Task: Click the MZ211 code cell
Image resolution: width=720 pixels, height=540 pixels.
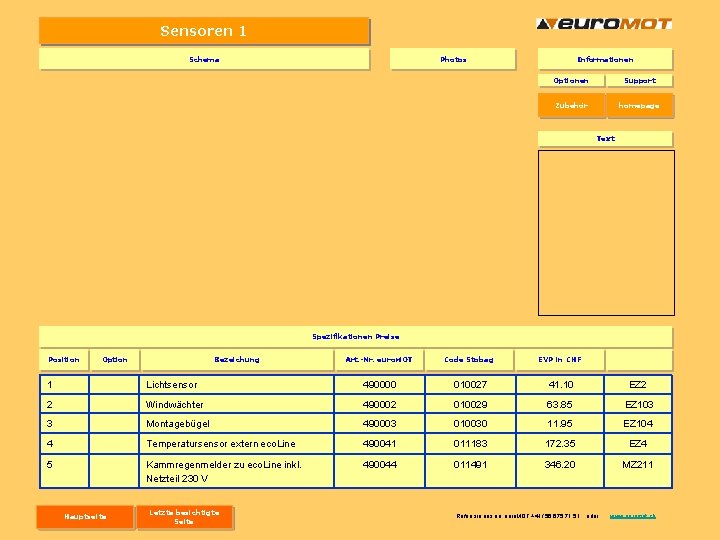Action: tap(638, 471)
